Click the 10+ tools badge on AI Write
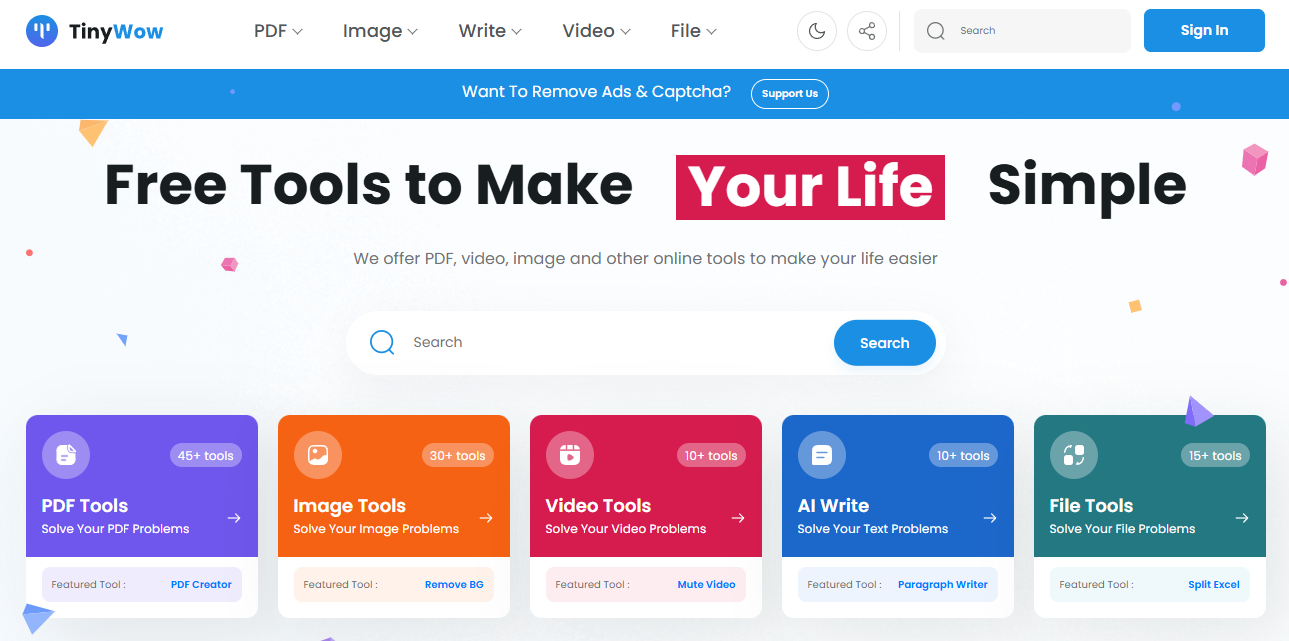 point(962,456)
